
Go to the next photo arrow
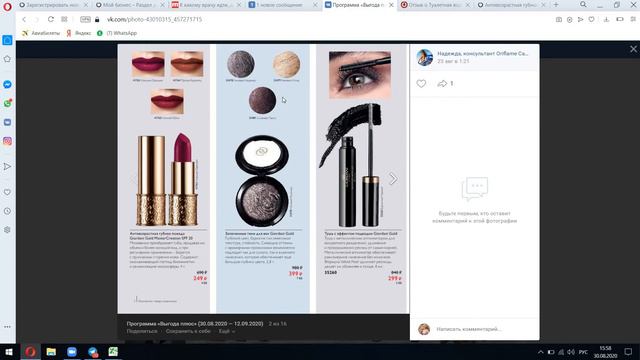(x=393, y=179)
